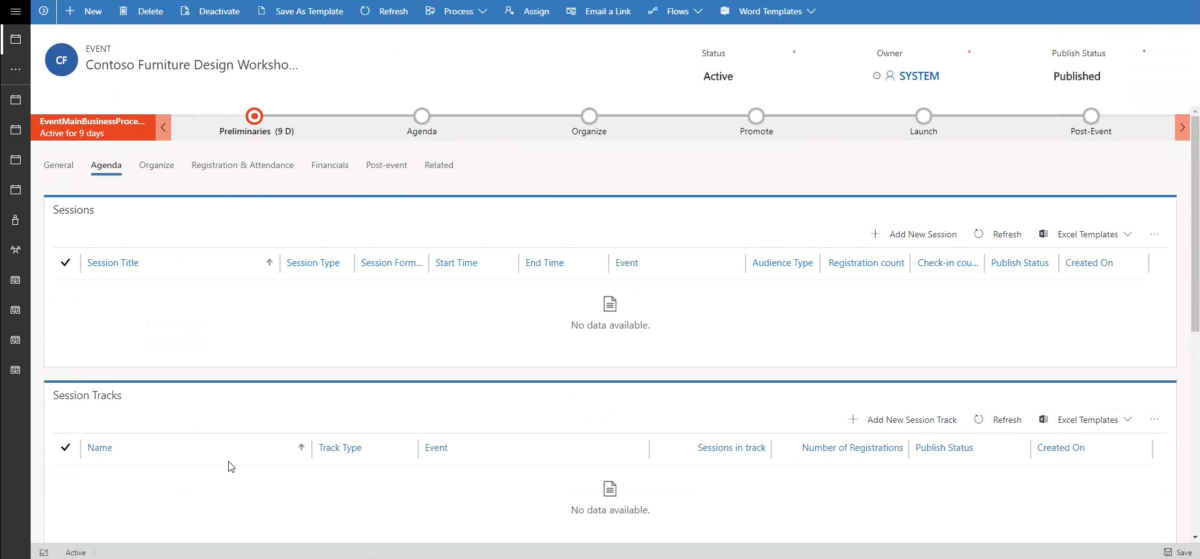This screenshot has height=559, width=1200.
Task: Select the Organize process stage circle
Action: click(x=589, y=116)
